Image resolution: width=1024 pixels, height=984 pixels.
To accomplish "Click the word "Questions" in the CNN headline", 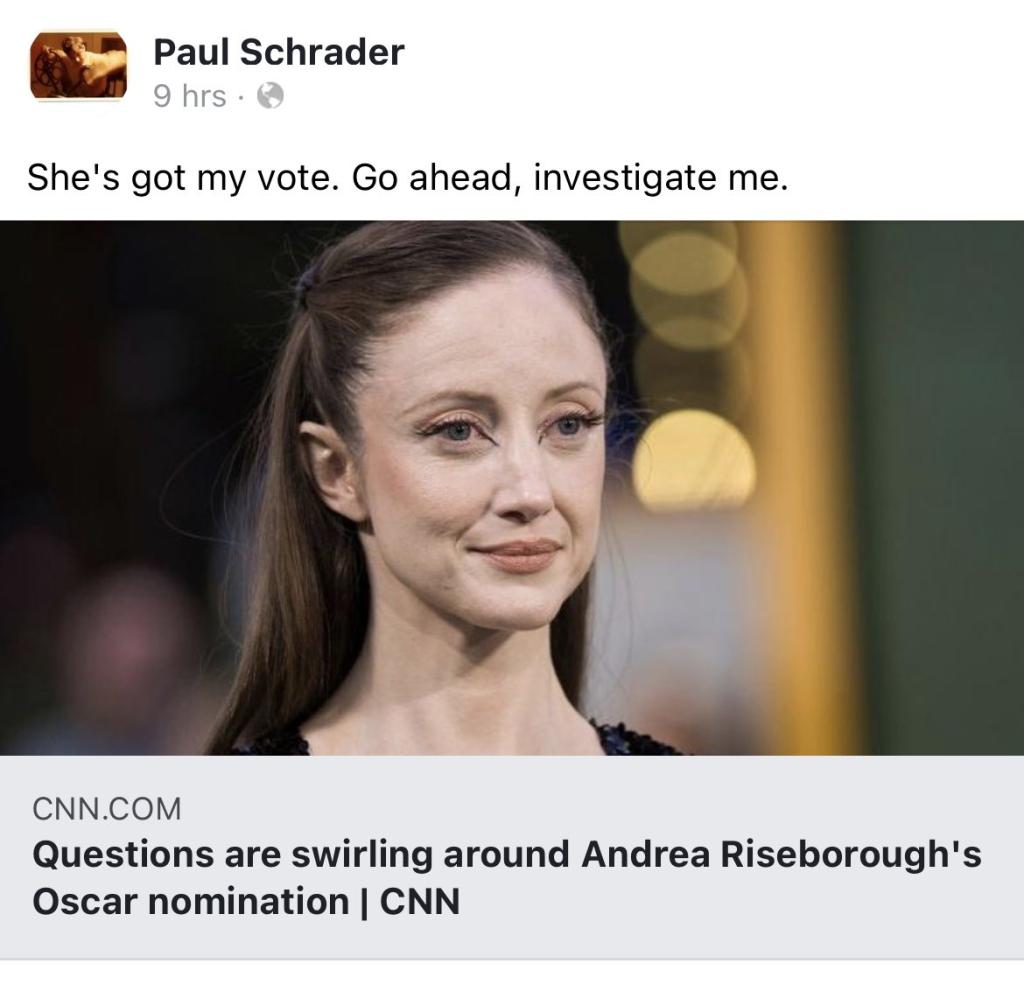I will pos(123,854).
